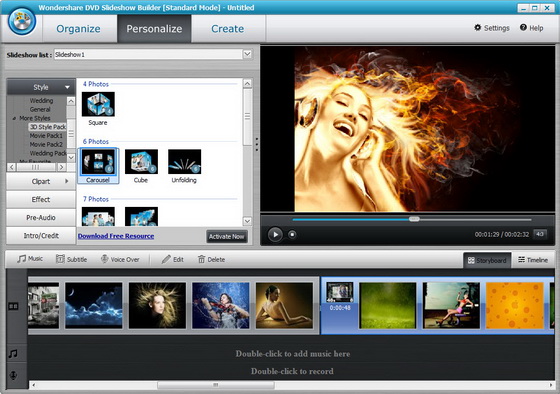Viewport: 560px width, 394px height.
Task: Click the Music note toolbar icon
Action: click(22, 259)
